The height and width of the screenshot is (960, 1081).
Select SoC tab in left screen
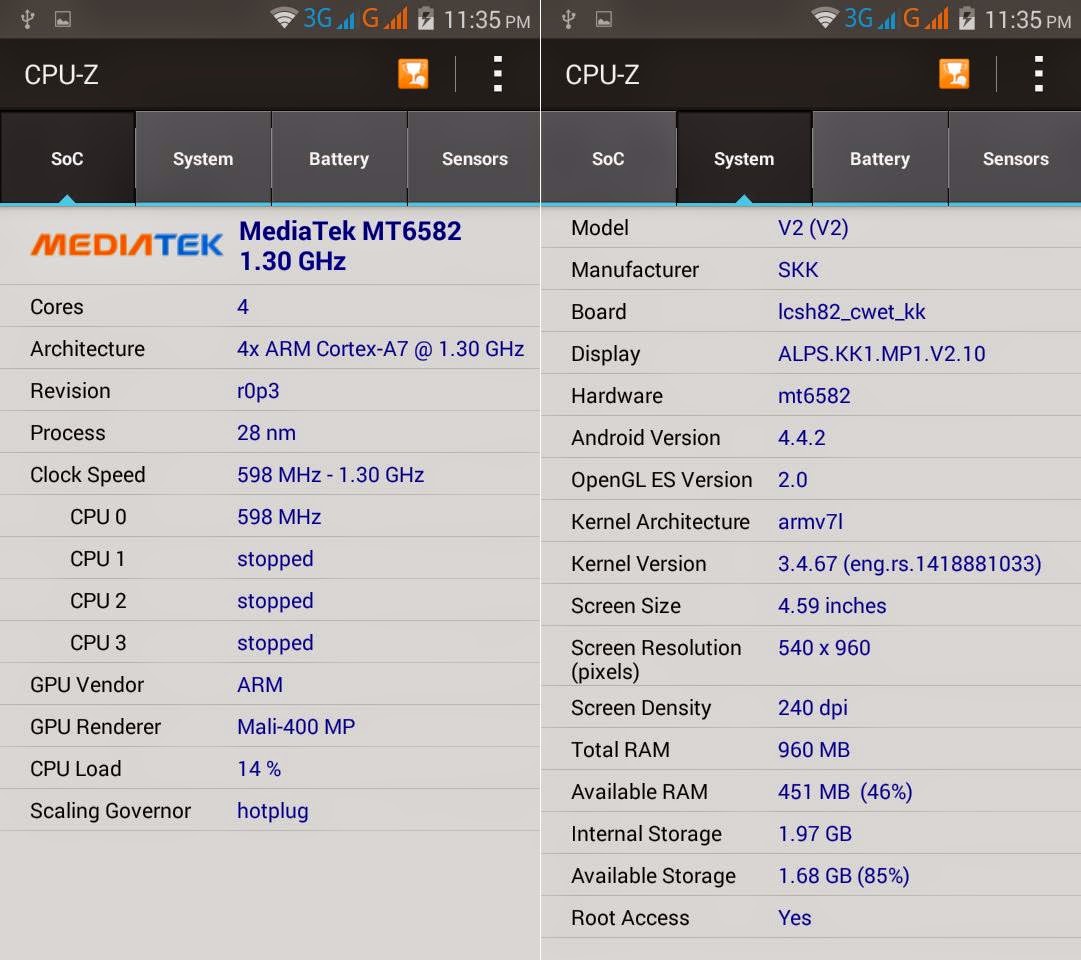(67, 159)
